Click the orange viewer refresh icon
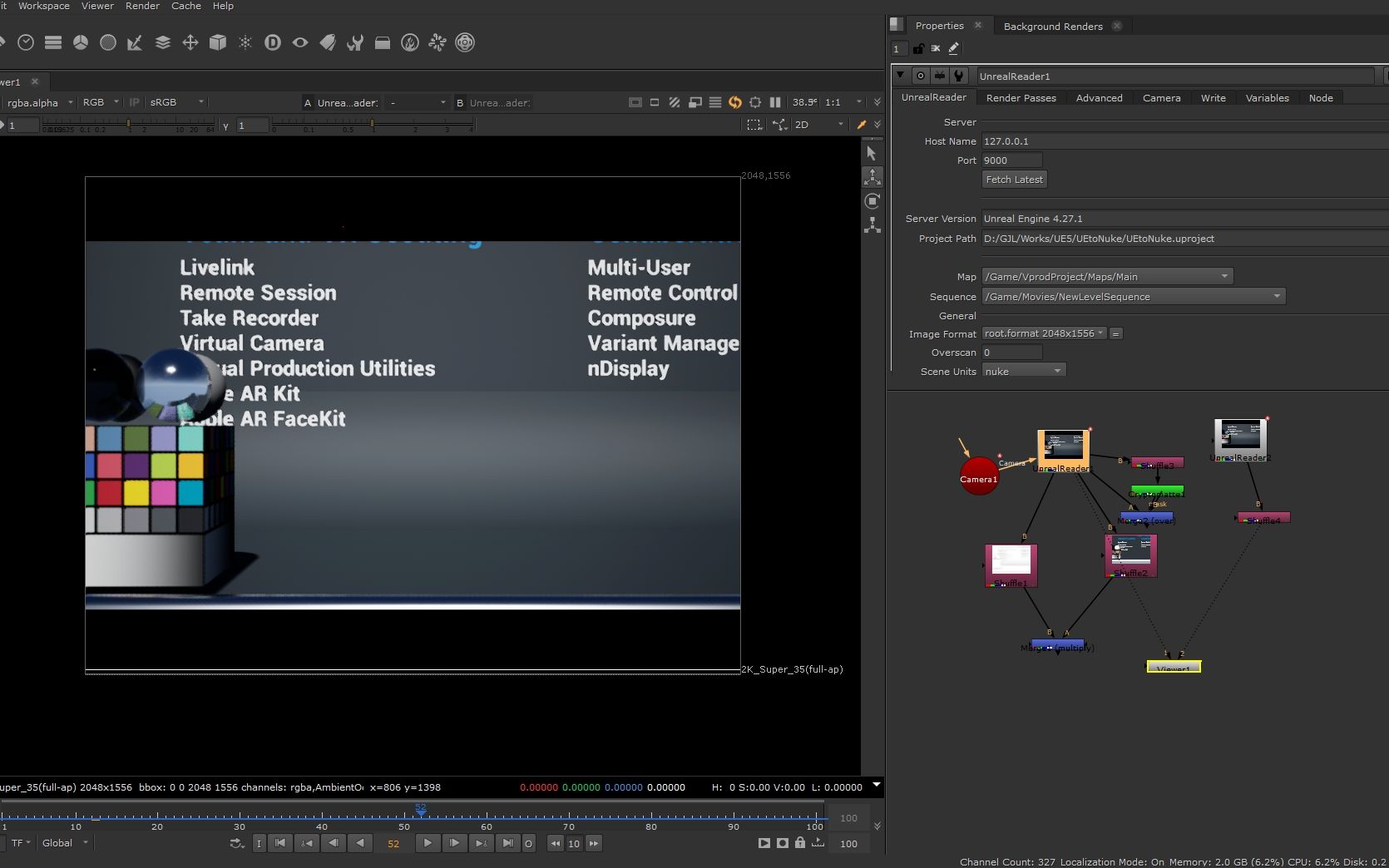1389x868 pixels. tap(735, 102)
